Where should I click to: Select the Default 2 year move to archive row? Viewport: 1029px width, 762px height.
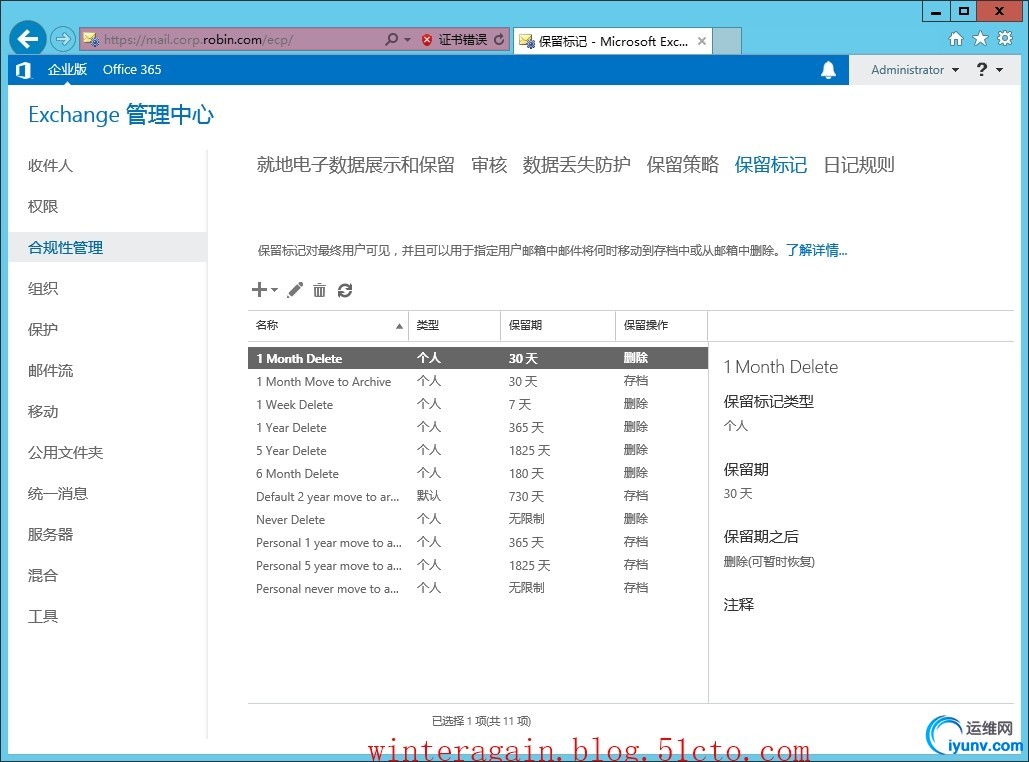pos(478,496)
